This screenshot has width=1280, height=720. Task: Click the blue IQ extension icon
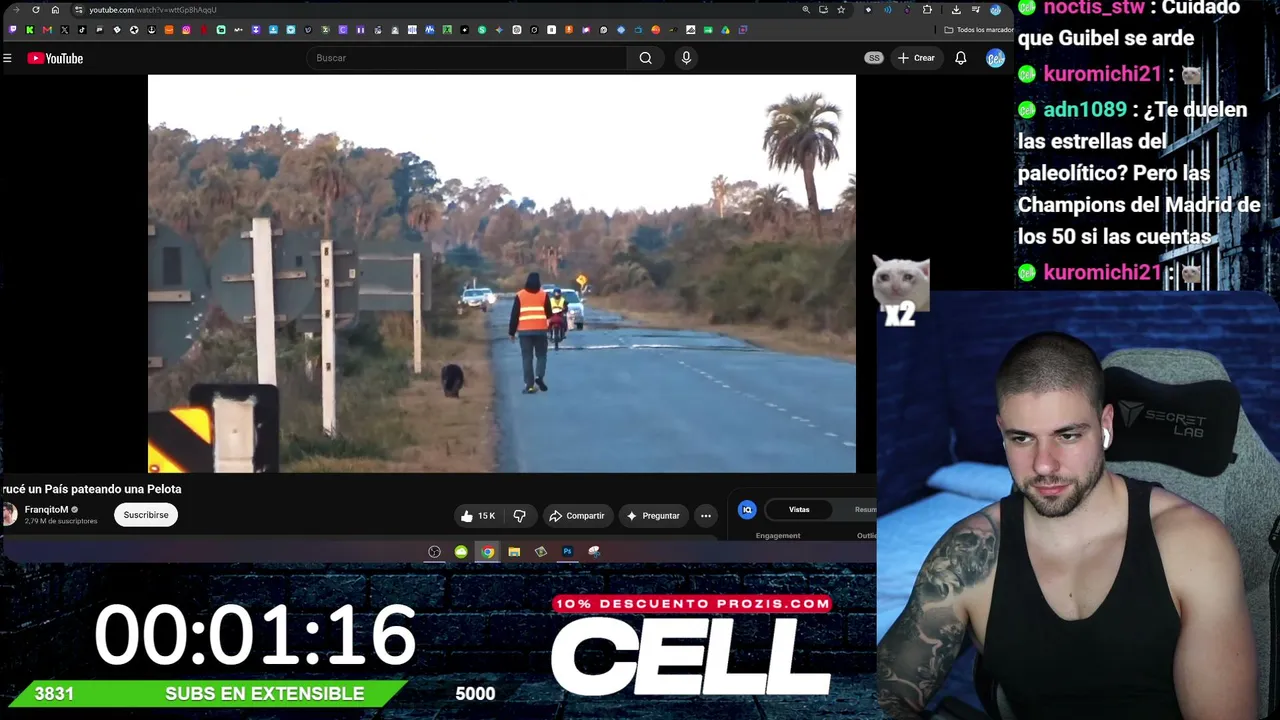pos(747,510)
